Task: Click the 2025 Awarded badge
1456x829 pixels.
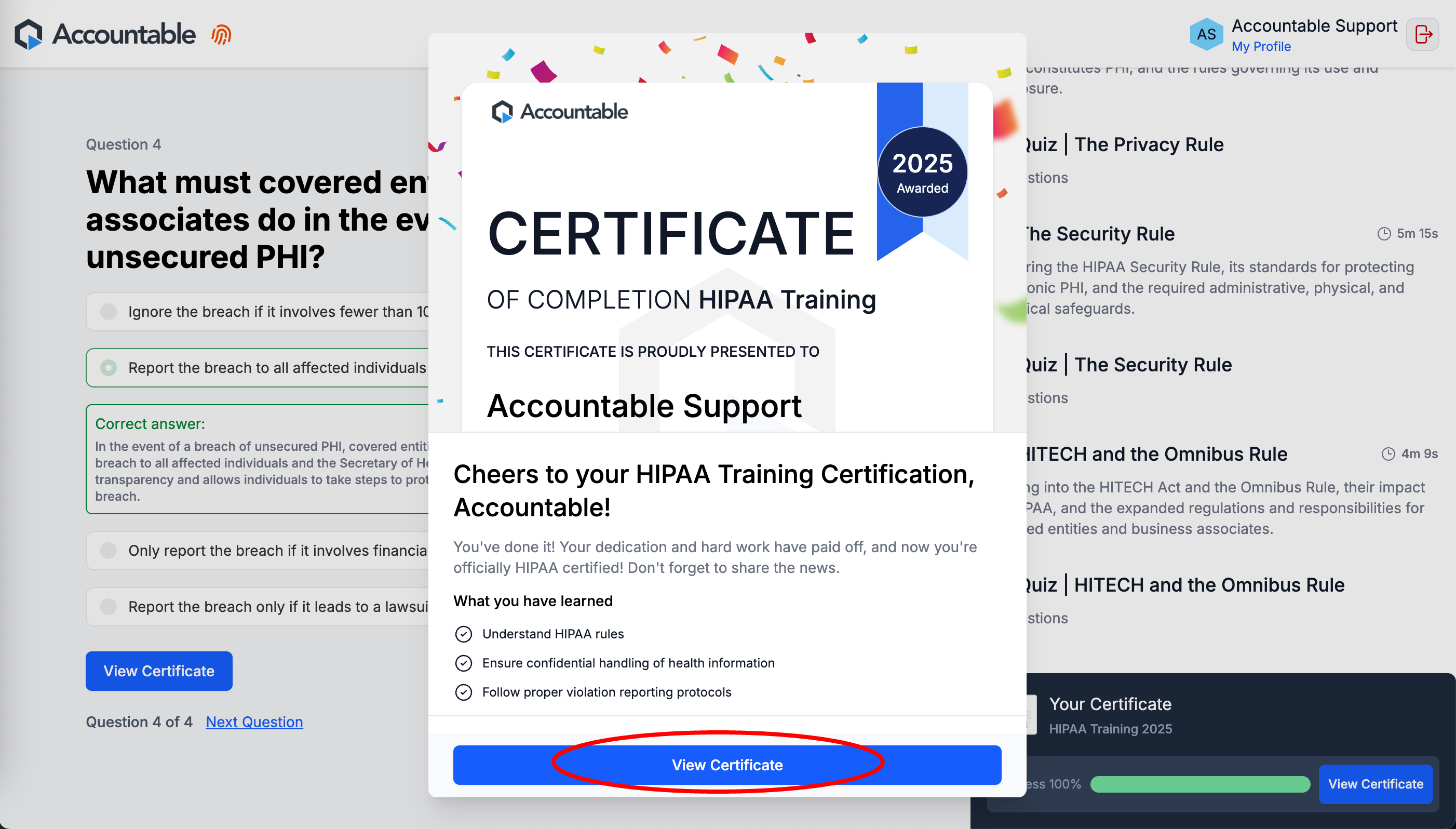Action: click(922, 172)
